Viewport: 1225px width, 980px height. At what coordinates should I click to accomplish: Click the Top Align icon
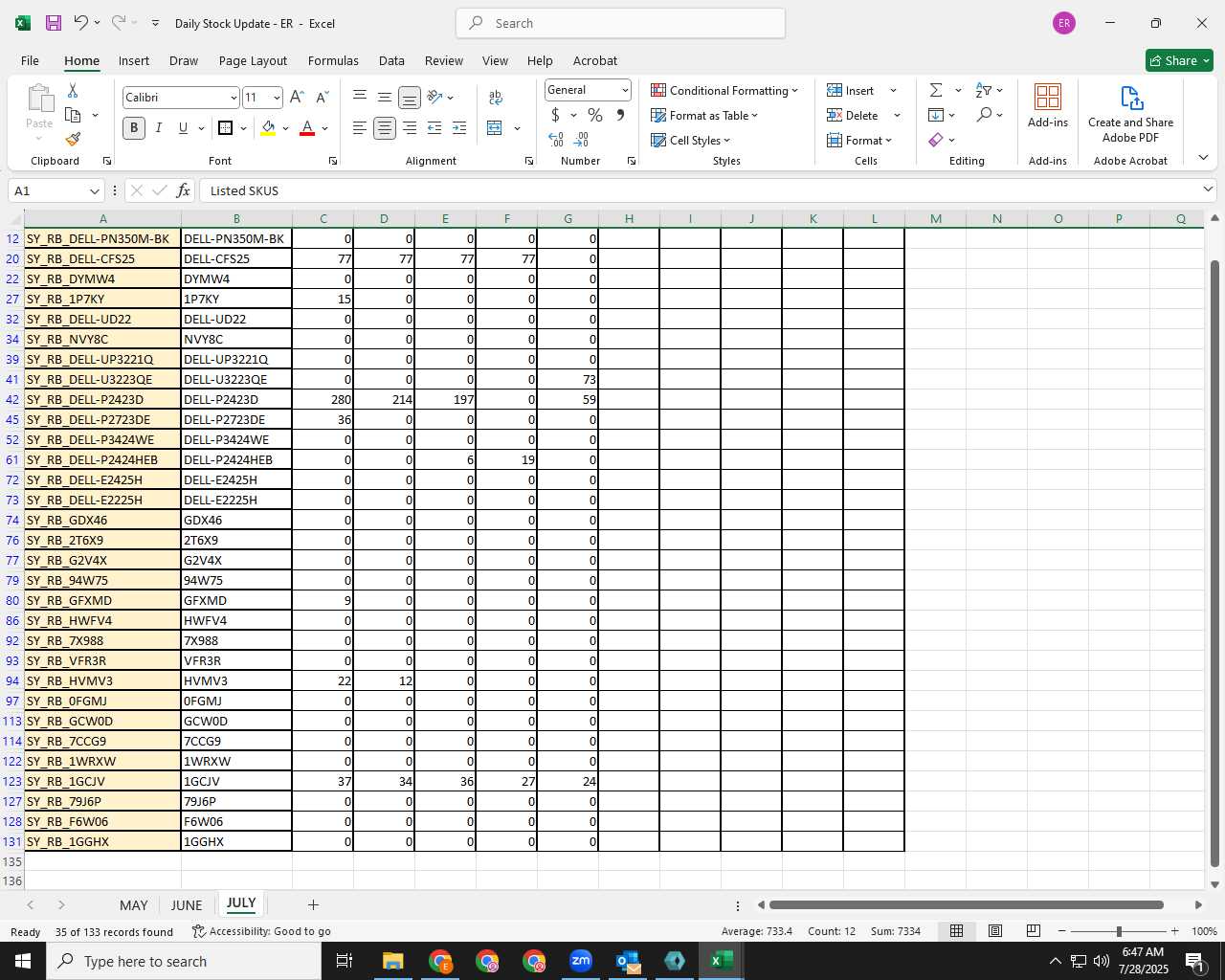tap(360, 96)
